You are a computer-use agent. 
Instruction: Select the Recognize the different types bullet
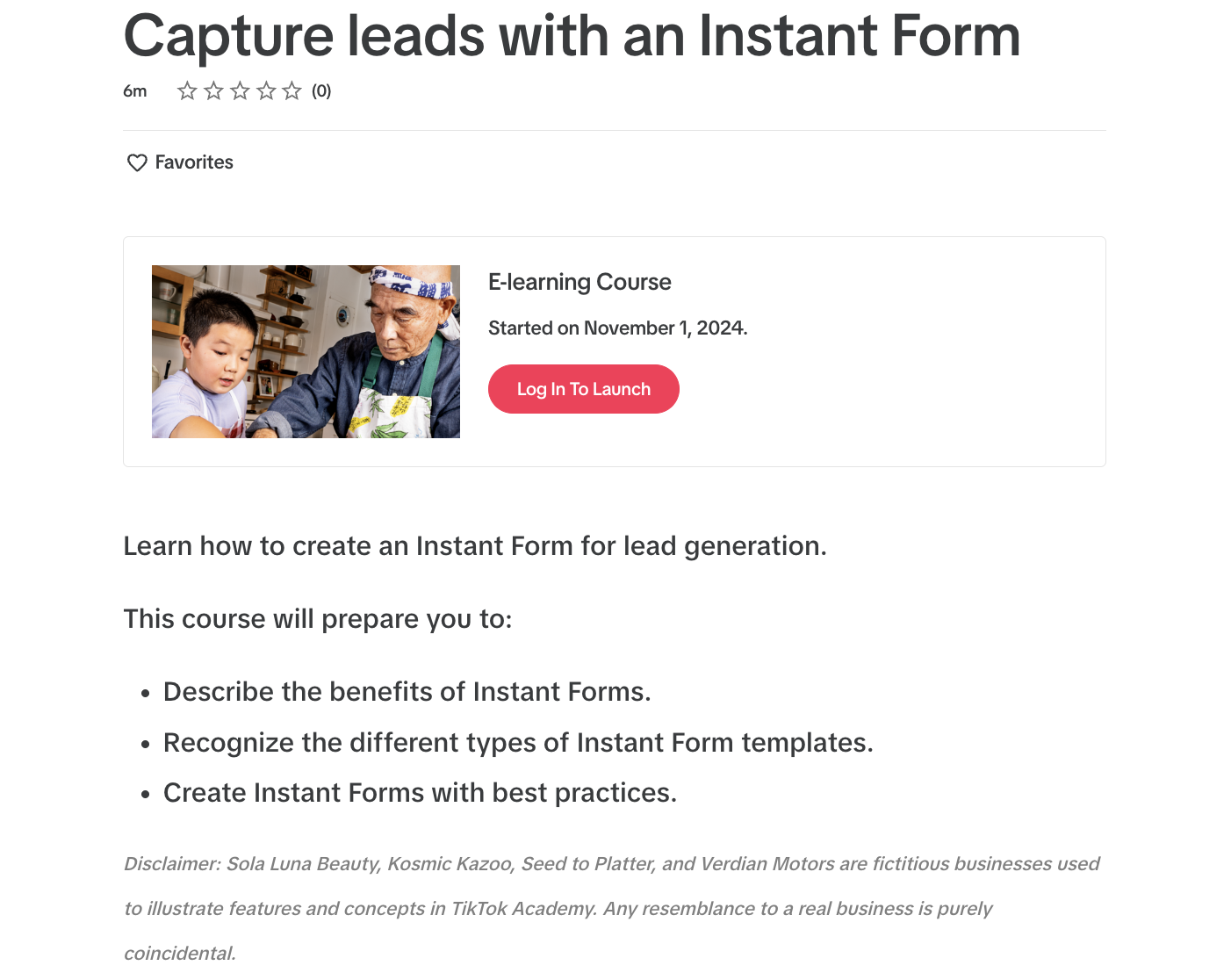[518, 743]
